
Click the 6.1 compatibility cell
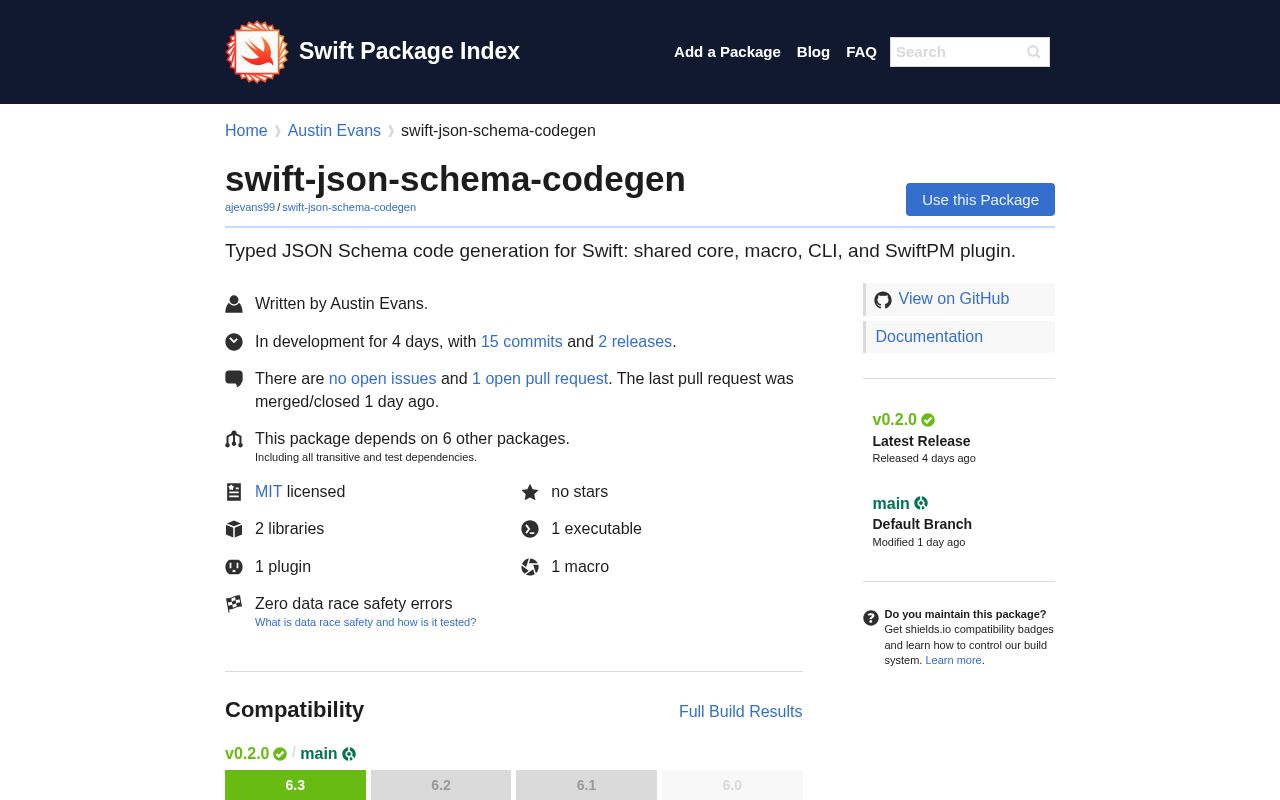(586, 785)
